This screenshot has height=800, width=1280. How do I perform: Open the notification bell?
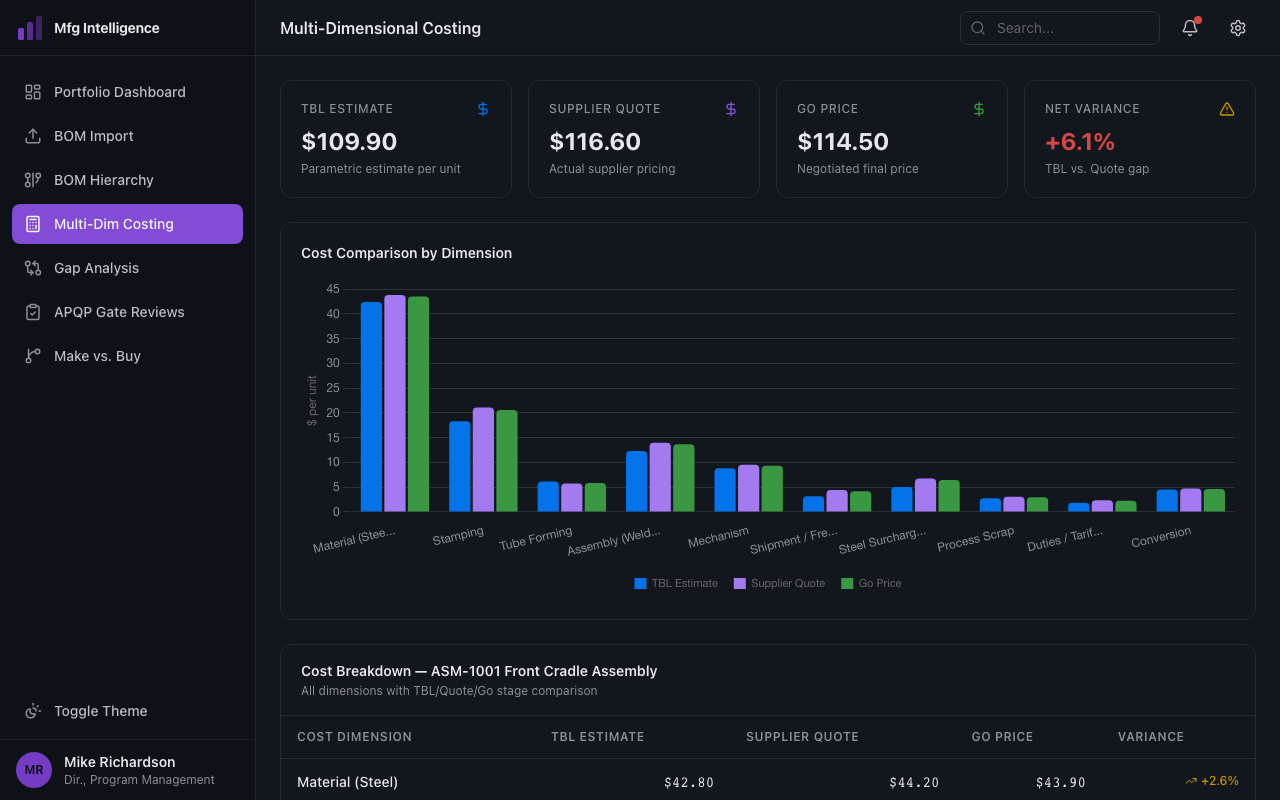(x=1189, y=28)
